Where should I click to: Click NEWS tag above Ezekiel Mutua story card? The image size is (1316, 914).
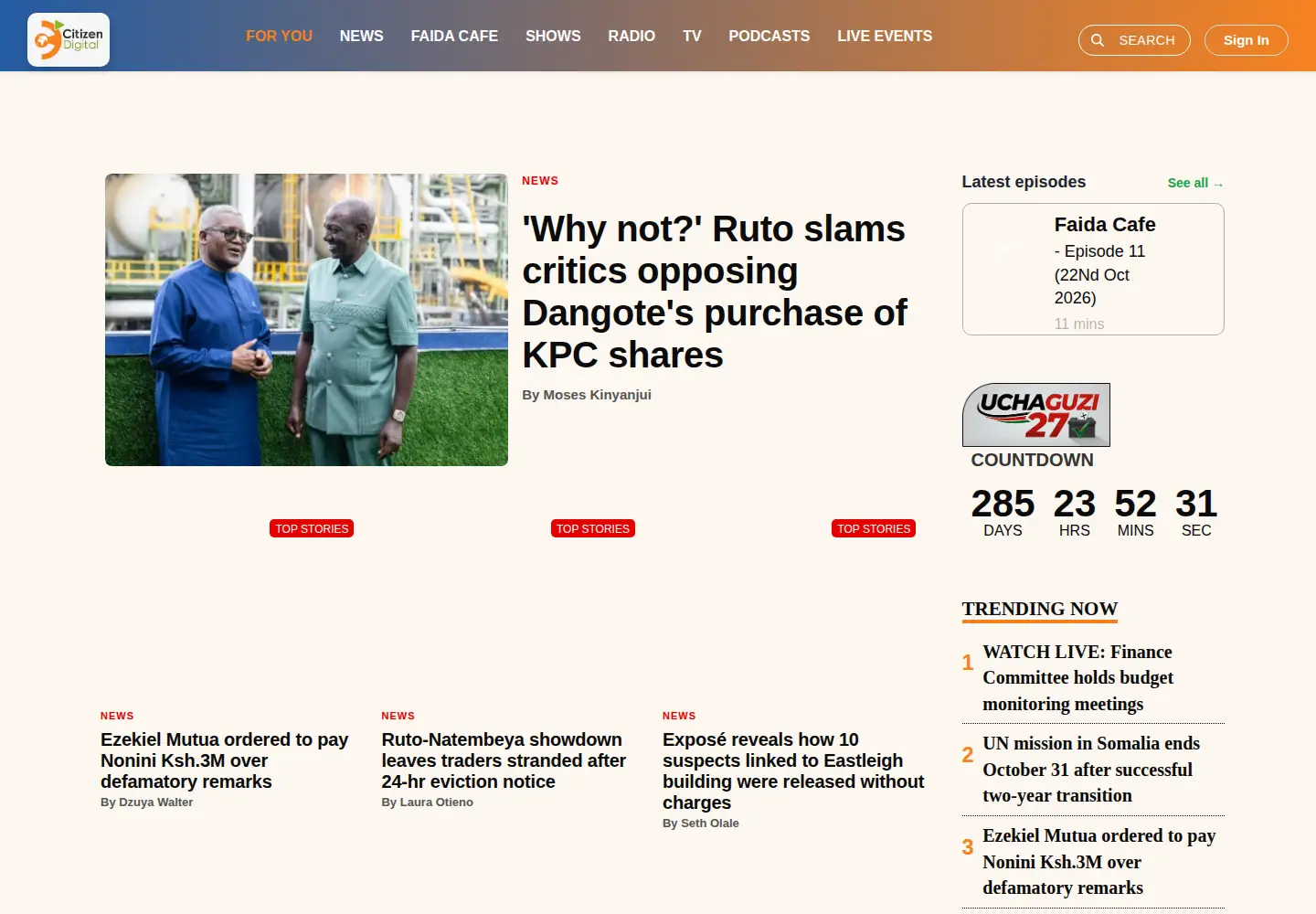pyautogui.click(x=117, y=716)
